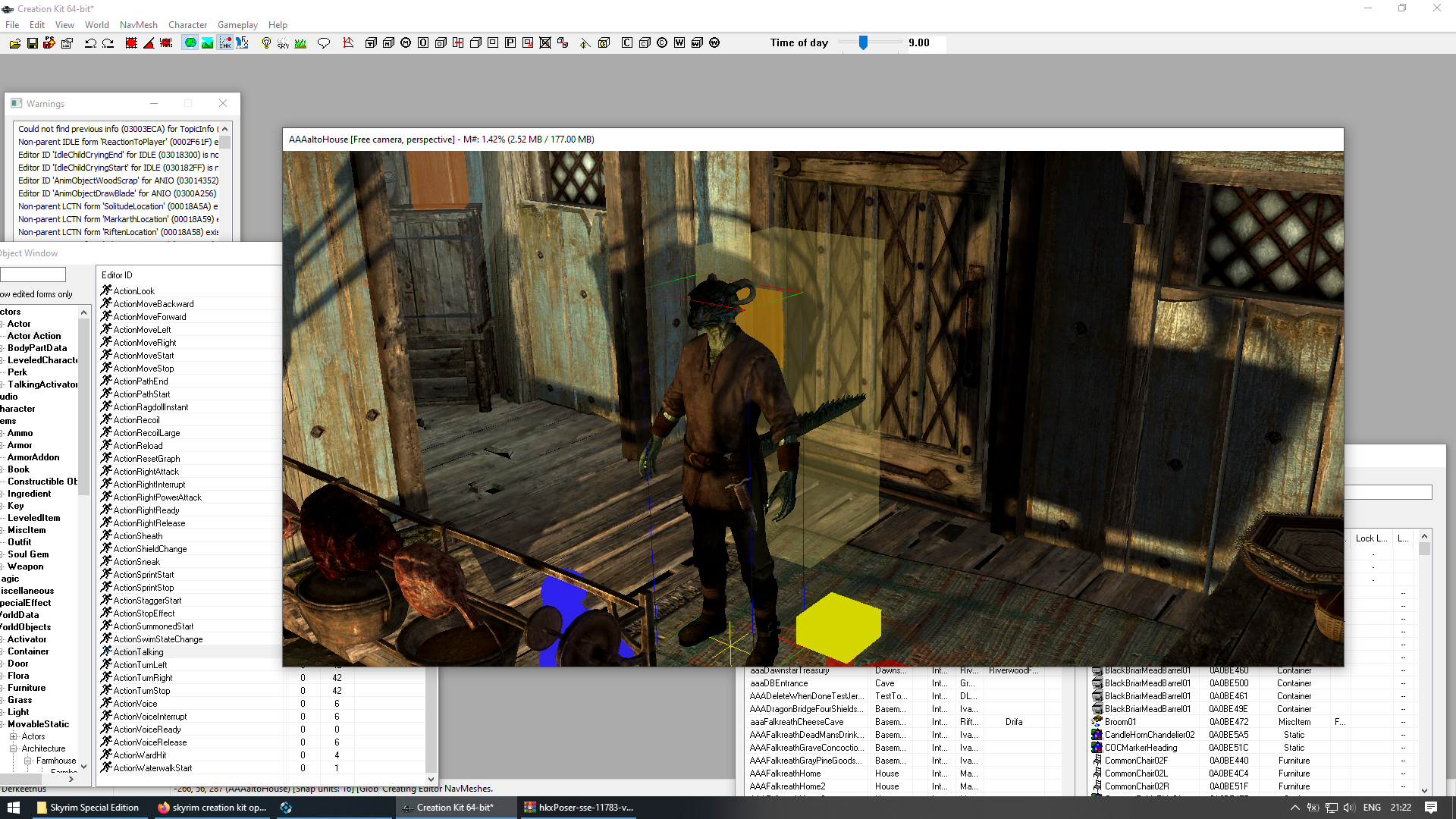Toggle the grass display toolbar icon
This screenshot has width=1456, height=819.
pos(300,43)
